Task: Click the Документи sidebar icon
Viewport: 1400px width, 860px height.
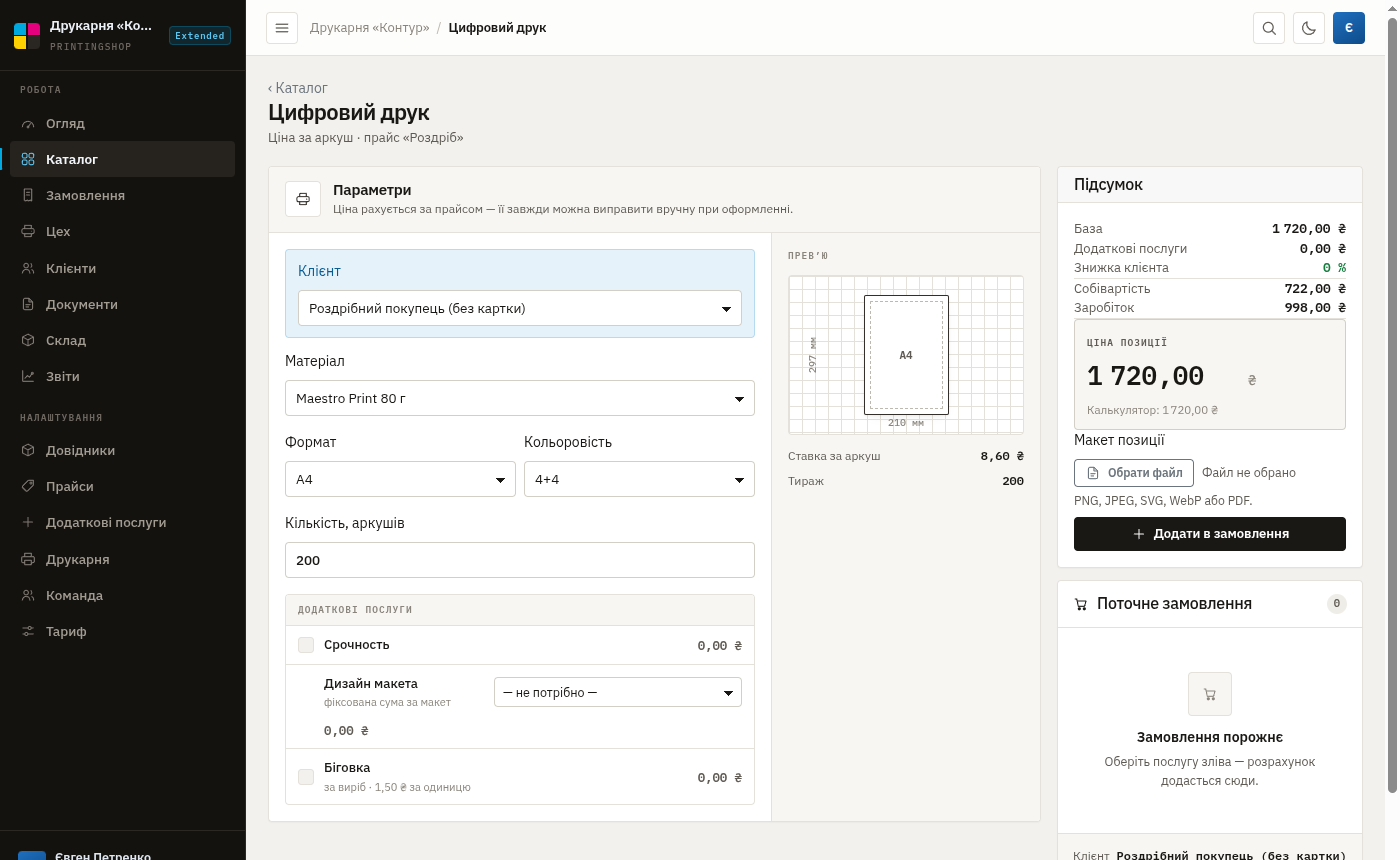Action: coord(28,304)
